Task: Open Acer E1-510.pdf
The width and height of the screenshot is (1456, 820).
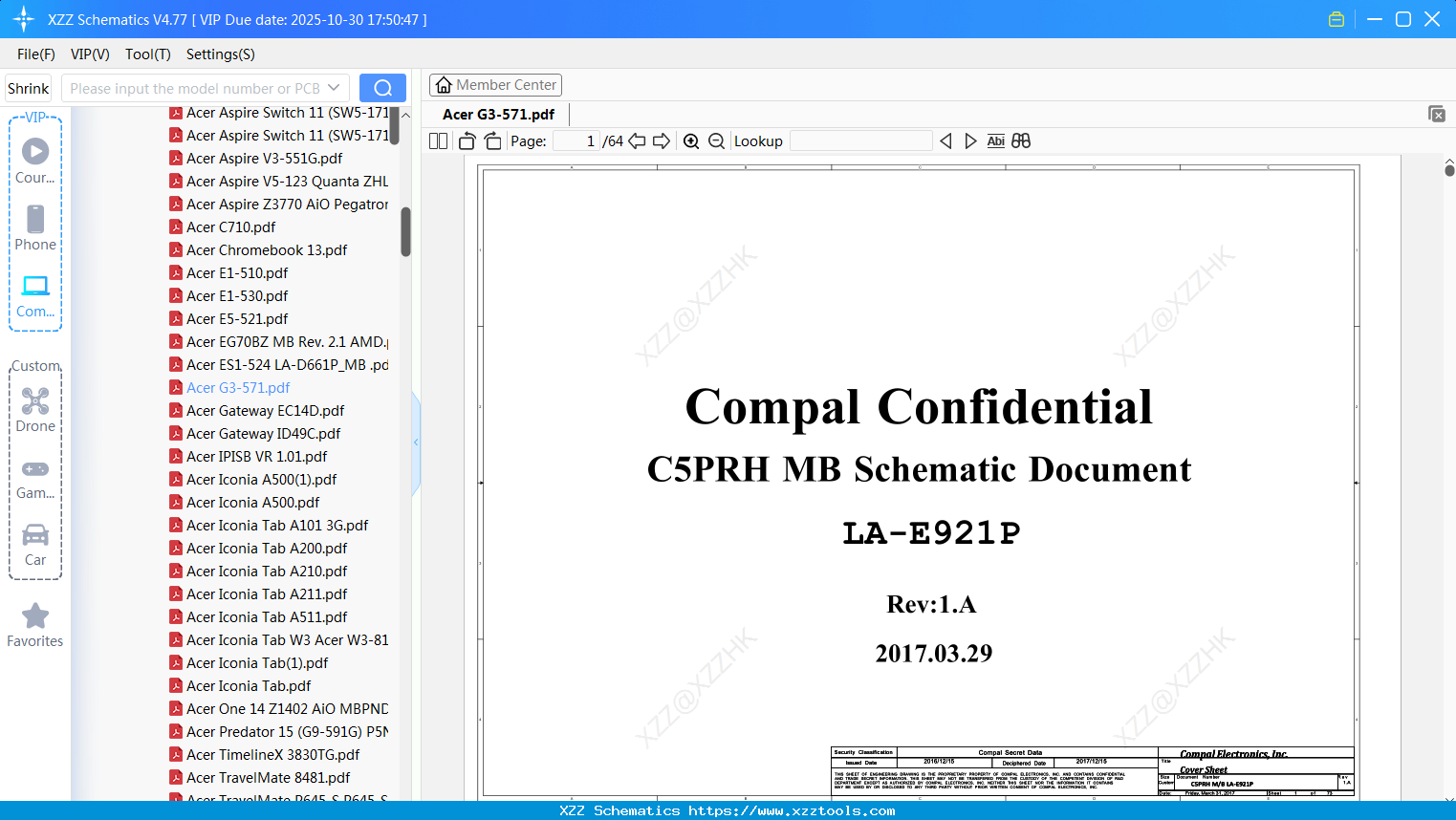Action: tap(228, 273)
